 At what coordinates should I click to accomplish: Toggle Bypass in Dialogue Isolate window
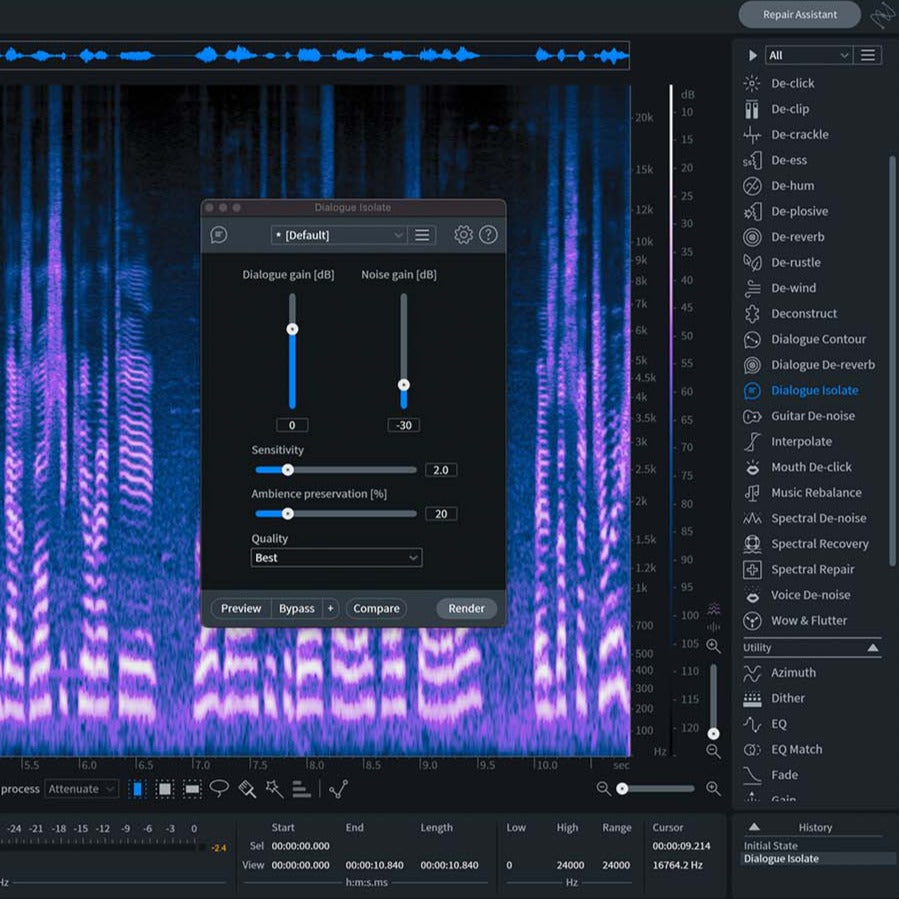click(297, 608)
